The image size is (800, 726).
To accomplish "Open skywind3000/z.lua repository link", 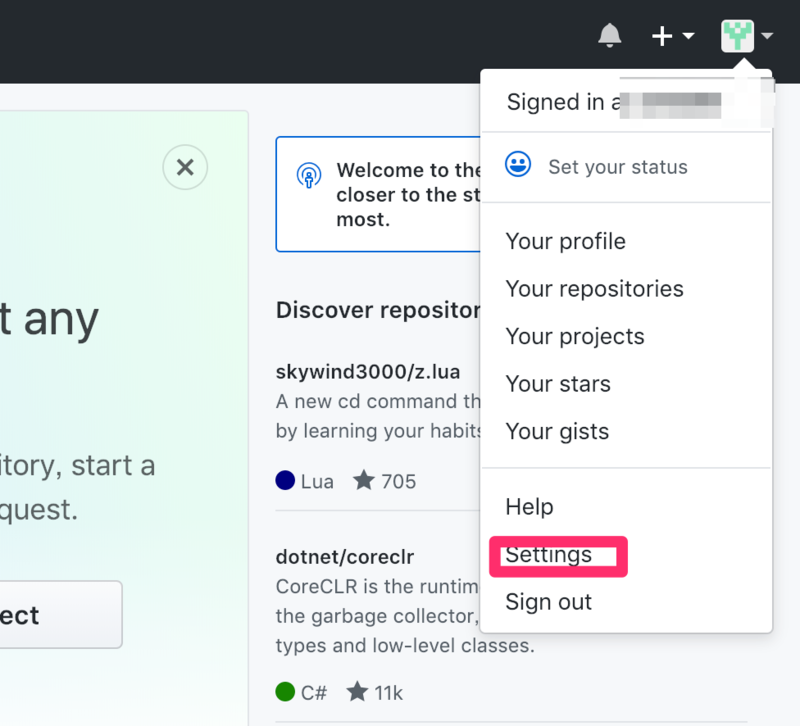I will point(368,372).
